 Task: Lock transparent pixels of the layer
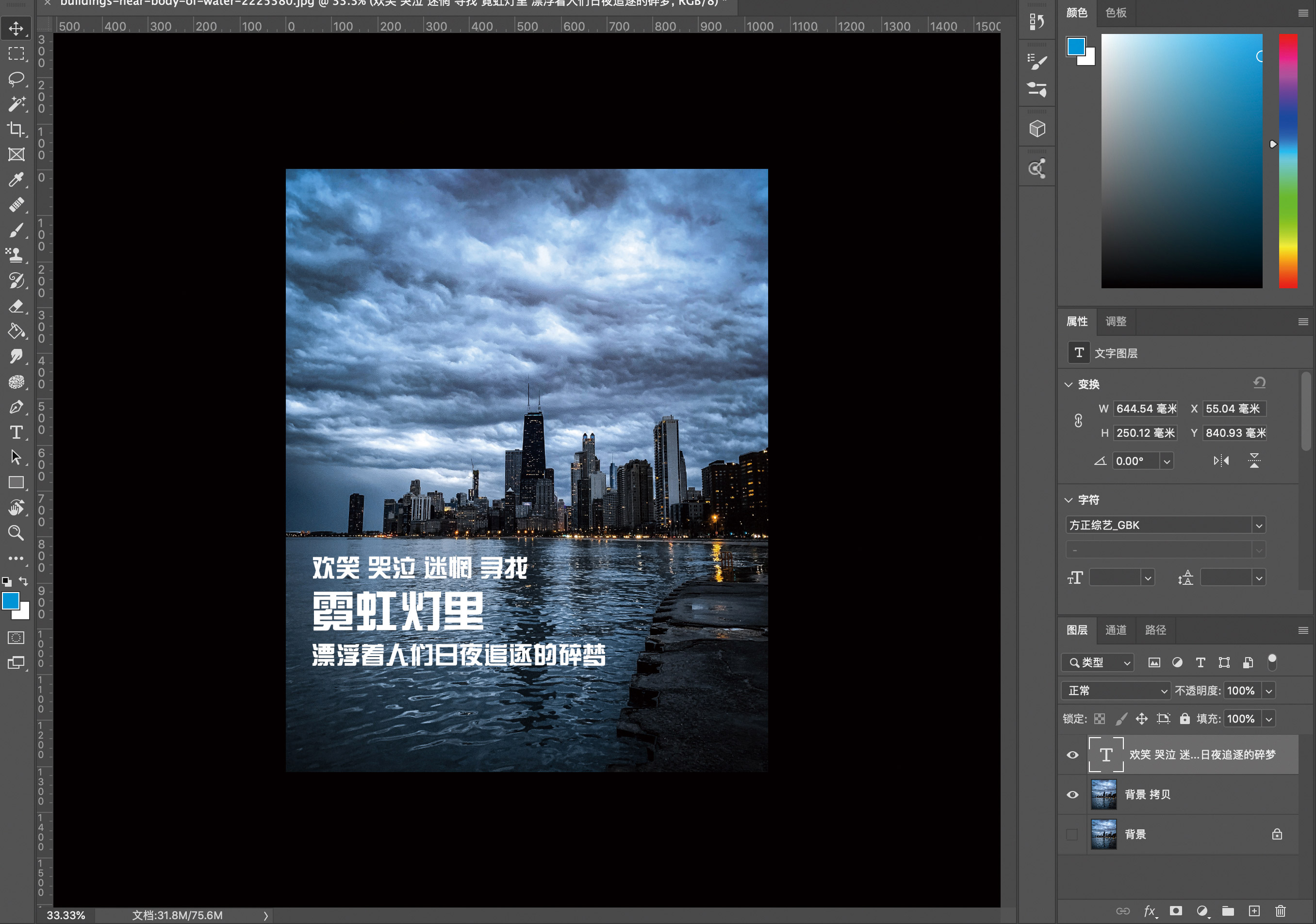1100,719
